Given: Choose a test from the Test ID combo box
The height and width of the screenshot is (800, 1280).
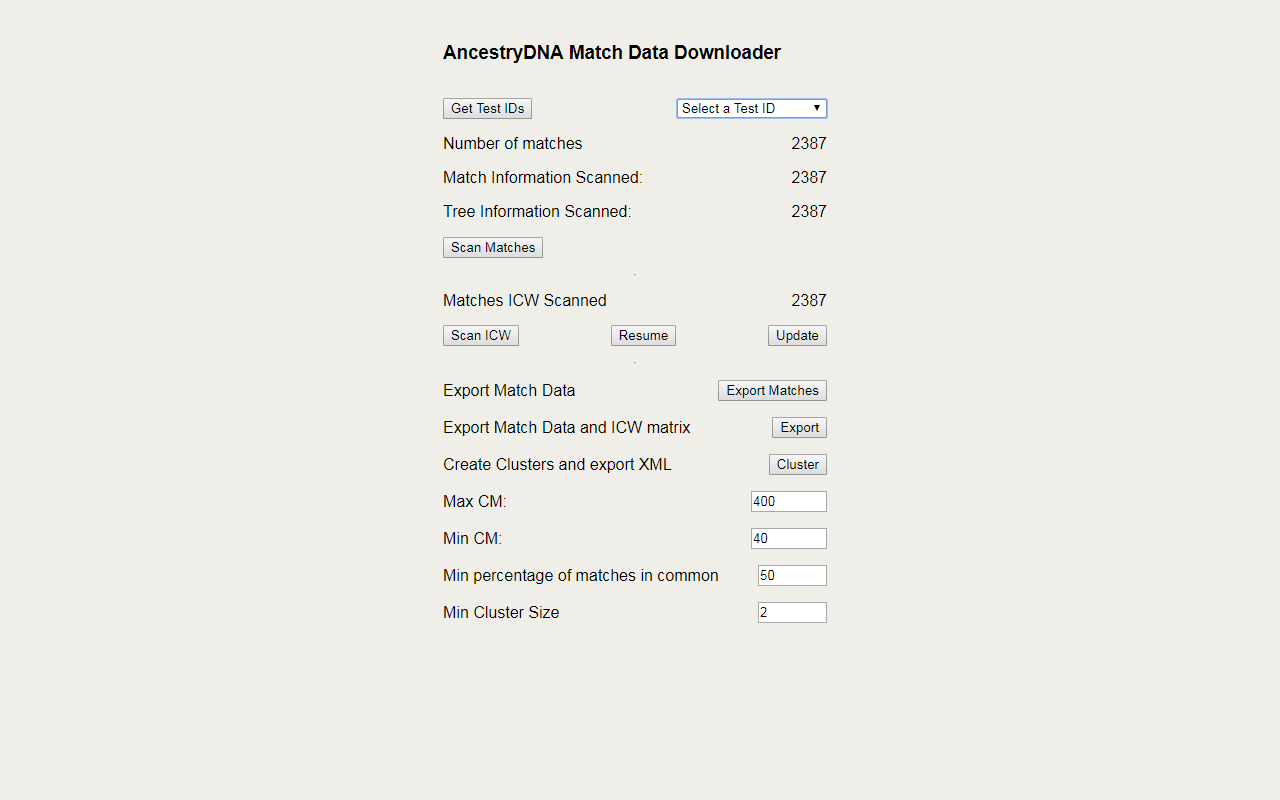Looking at the screenshot, I should click(751, 108).
